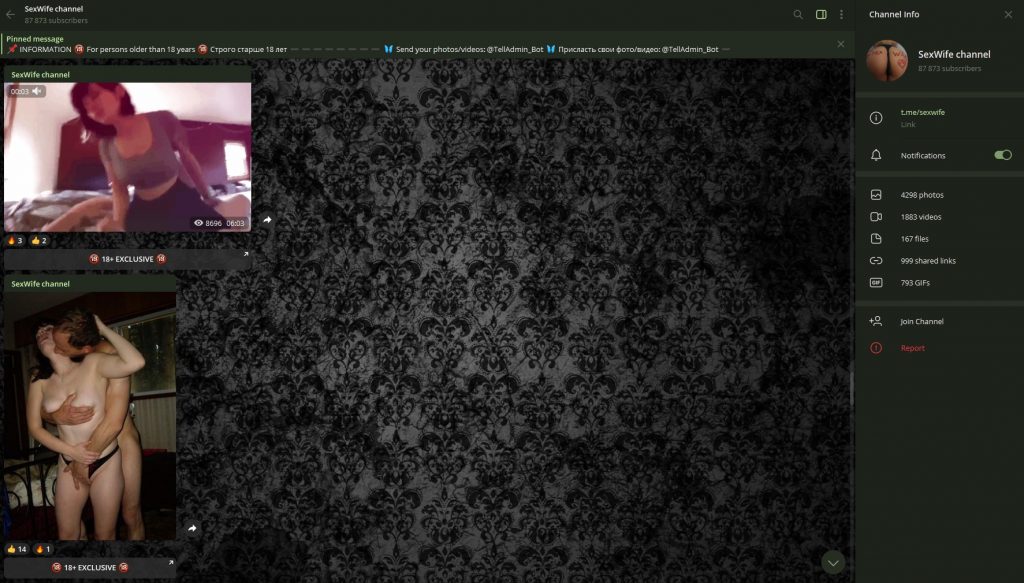Viewport: 1024px width, 583px height.
Task: Open the 4298 photos shared media list
Action: [921, 195]
